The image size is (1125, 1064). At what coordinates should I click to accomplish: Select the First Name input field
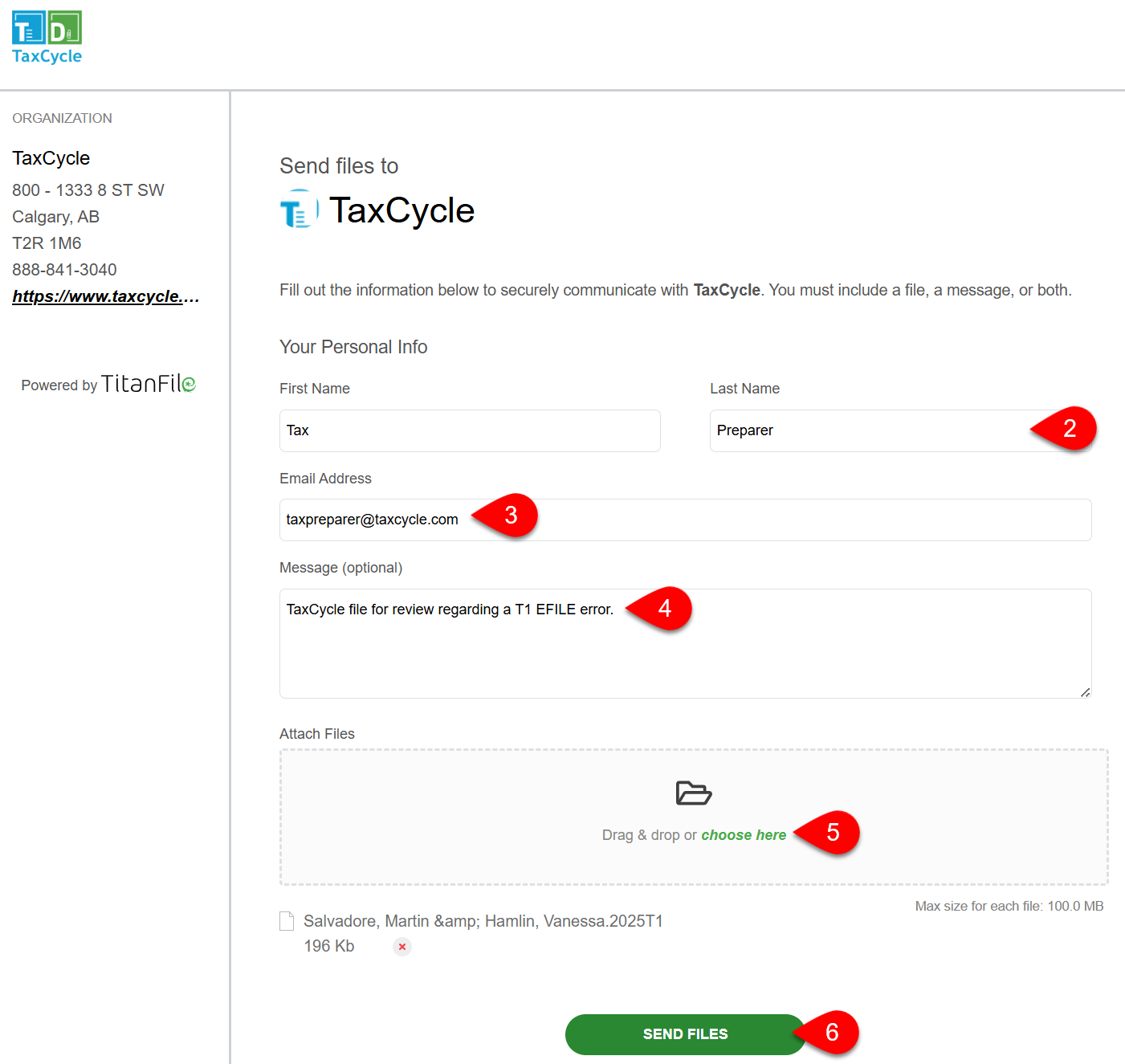coord(469,430)
